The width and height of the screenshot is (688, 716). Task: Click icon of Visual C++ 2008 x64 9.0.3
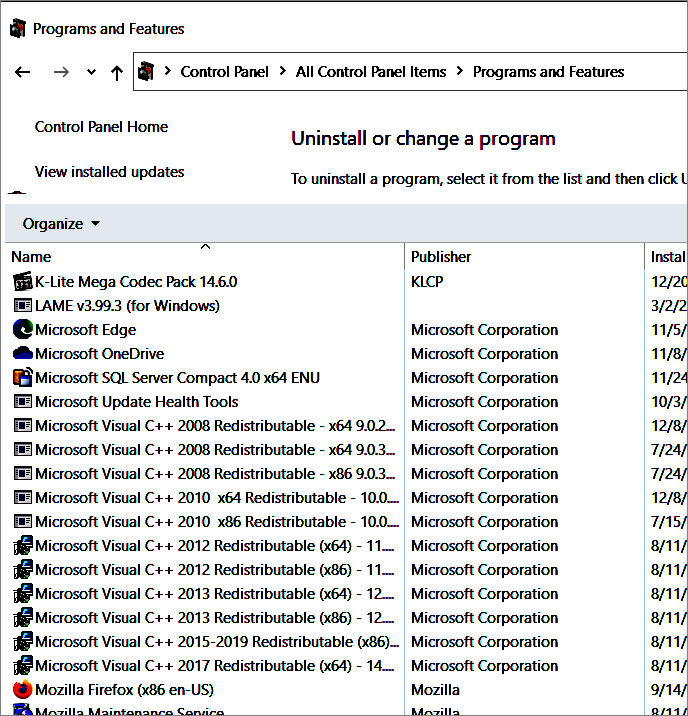click(x=22, y=449)
